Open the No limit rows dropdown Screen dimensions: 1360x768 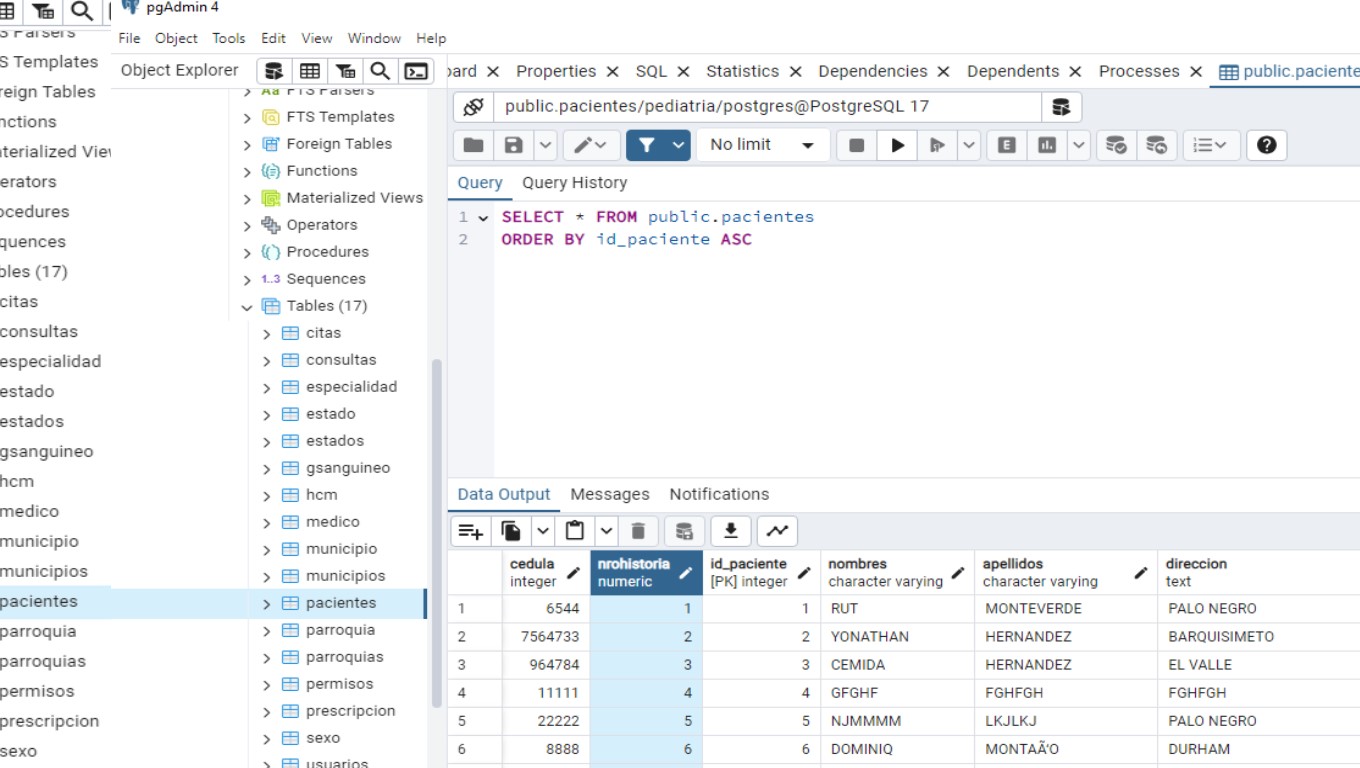[x=763, y=145]
